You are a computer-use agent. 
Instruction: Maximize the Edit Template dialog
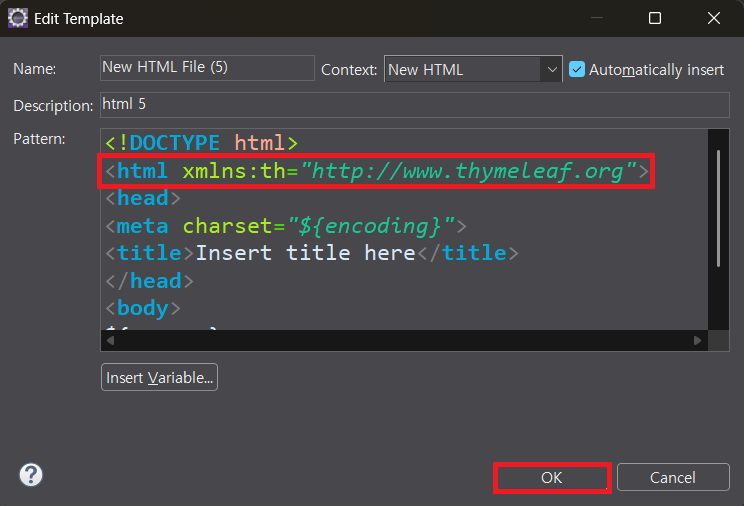pos(655,18)
